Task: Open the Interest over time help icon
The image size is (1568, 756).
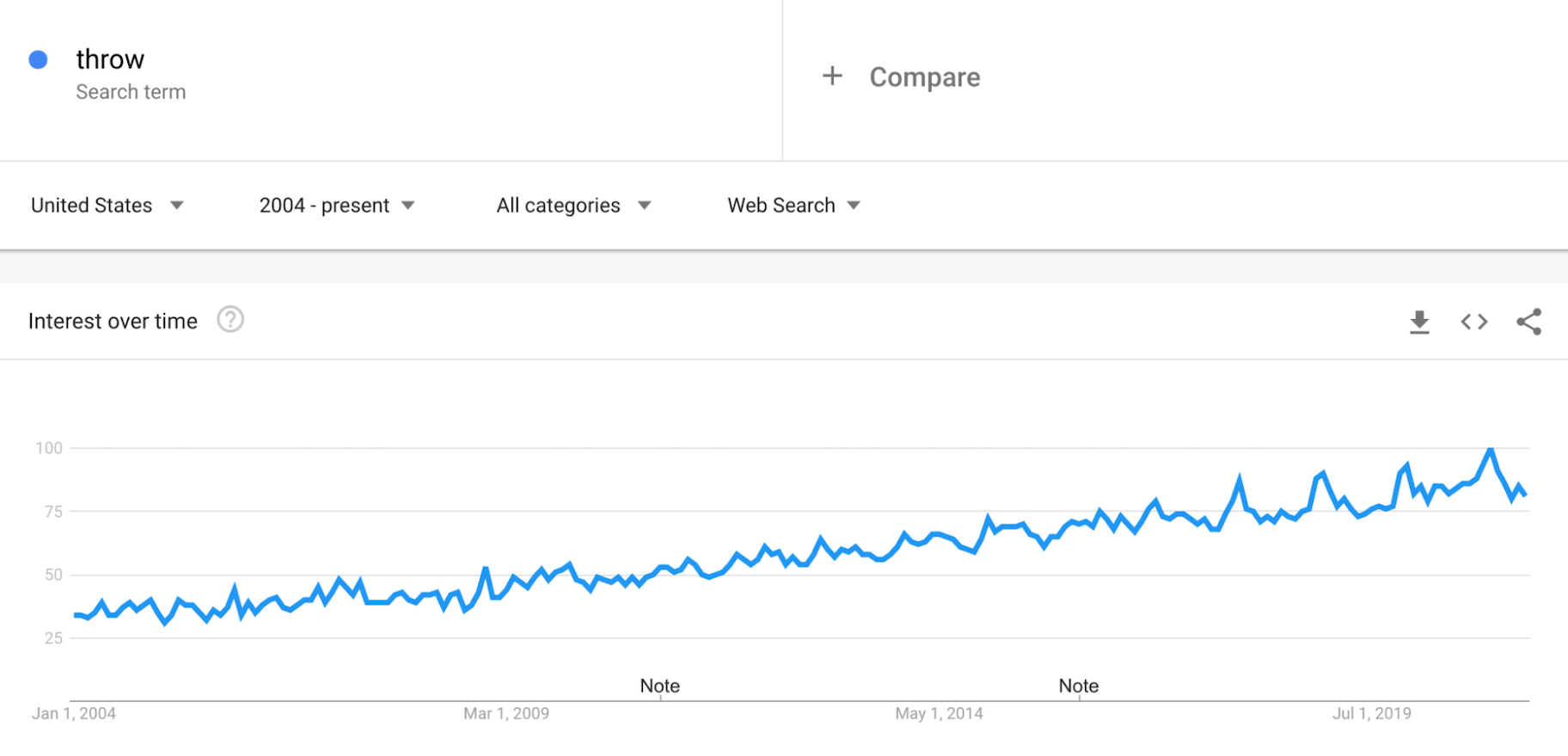Action: (x=230, y=320)
